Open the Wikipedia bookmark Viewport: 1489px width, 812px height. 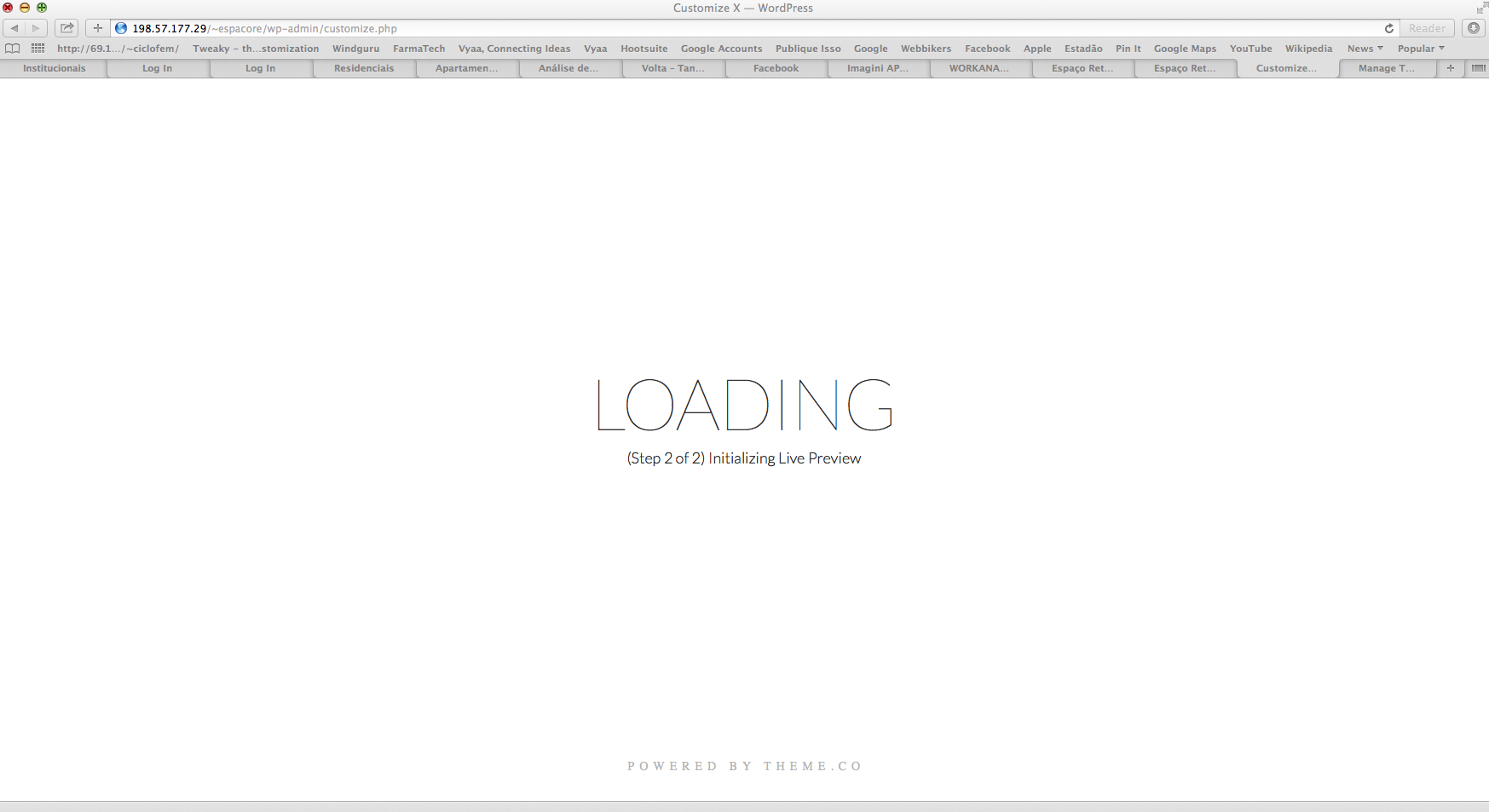pos(1308,49)
